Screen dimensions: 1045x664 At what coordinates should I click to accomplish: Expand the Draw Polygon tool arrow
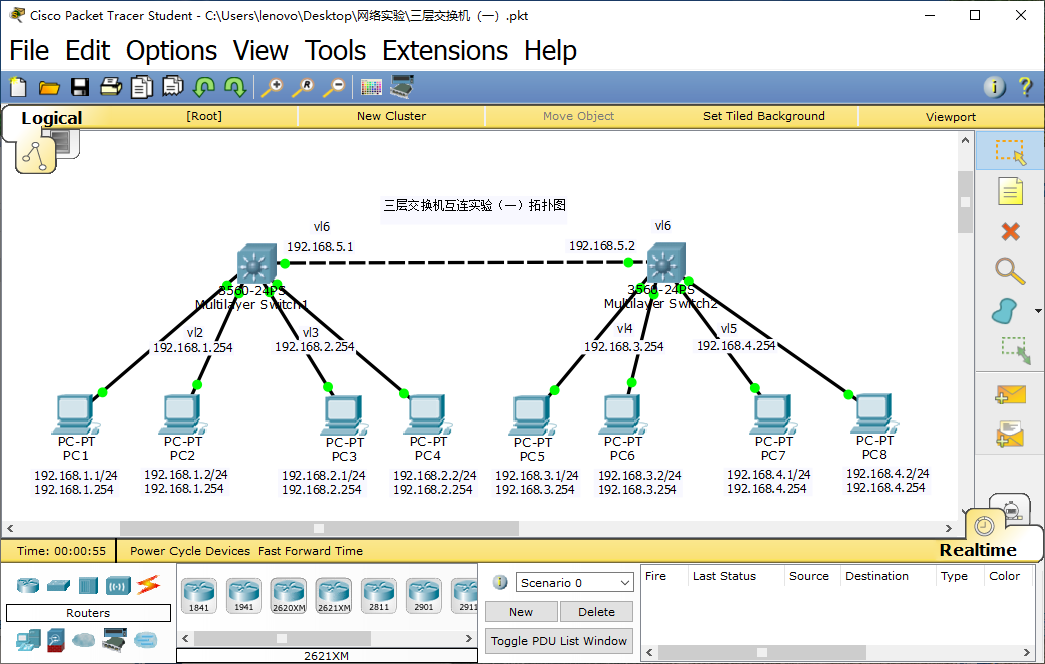[1038, 311]
